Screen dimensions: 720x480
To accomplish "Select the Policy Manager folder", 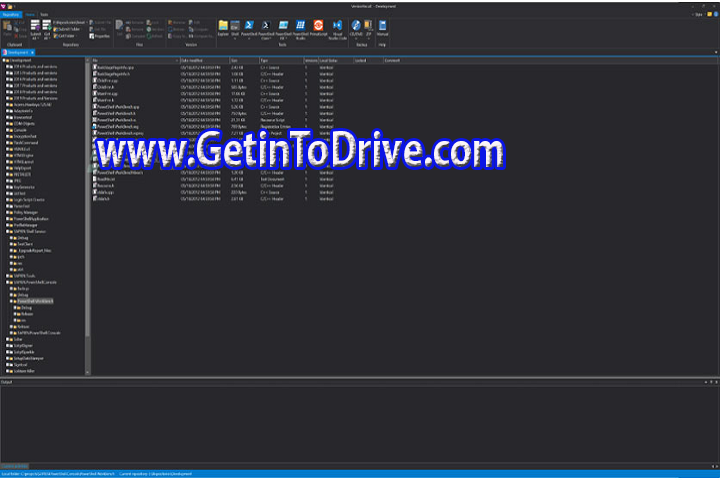I will pyautogui.click(x=26, y=213).
